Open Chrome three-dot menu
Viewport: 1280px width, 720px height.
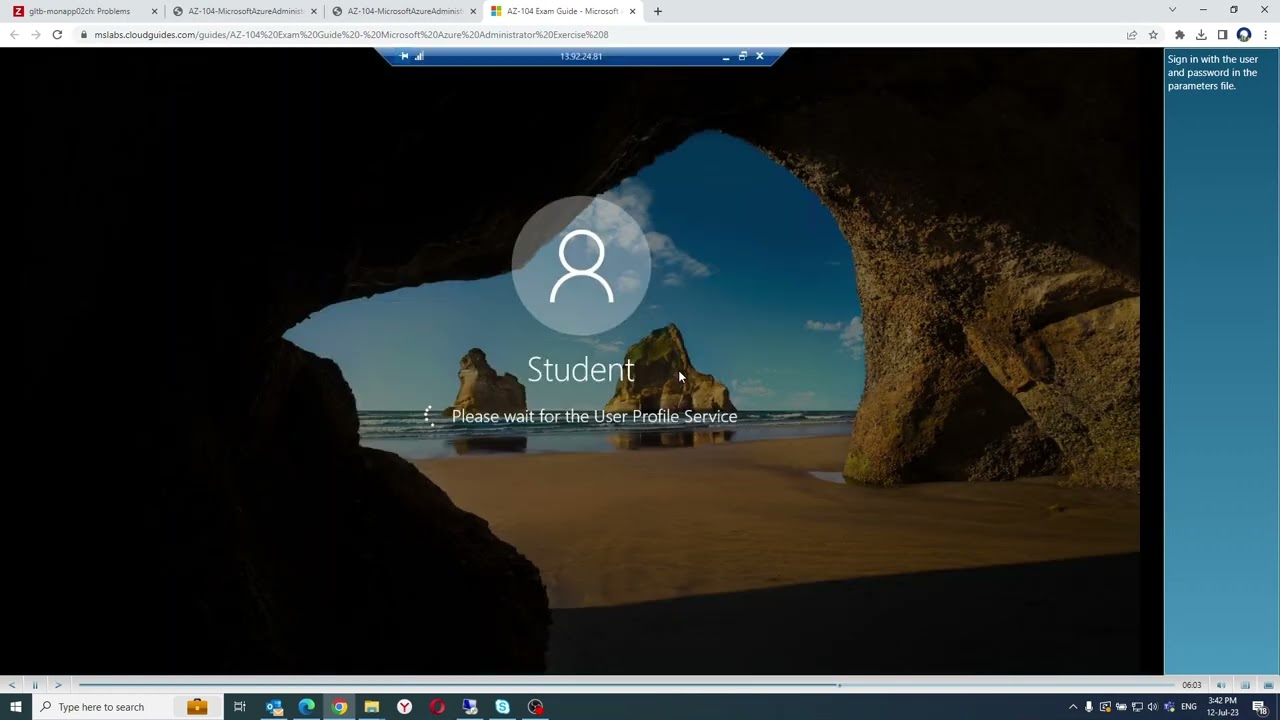point(1265,34)
